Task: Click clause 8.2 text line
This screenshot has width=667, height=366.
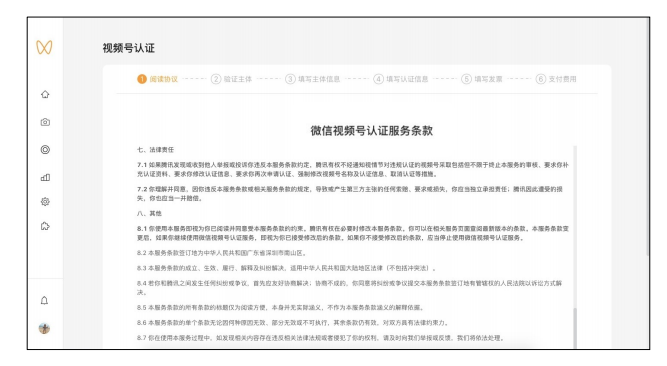Action: point(222,253)
